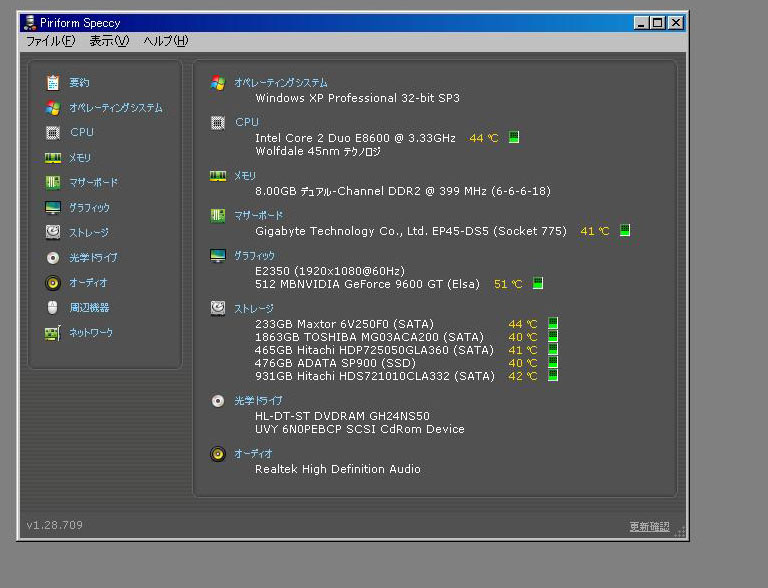This screenshot has height=588, width=768.
Task: Minimize the Piriform Speccy window
Action: coord(642,23)
